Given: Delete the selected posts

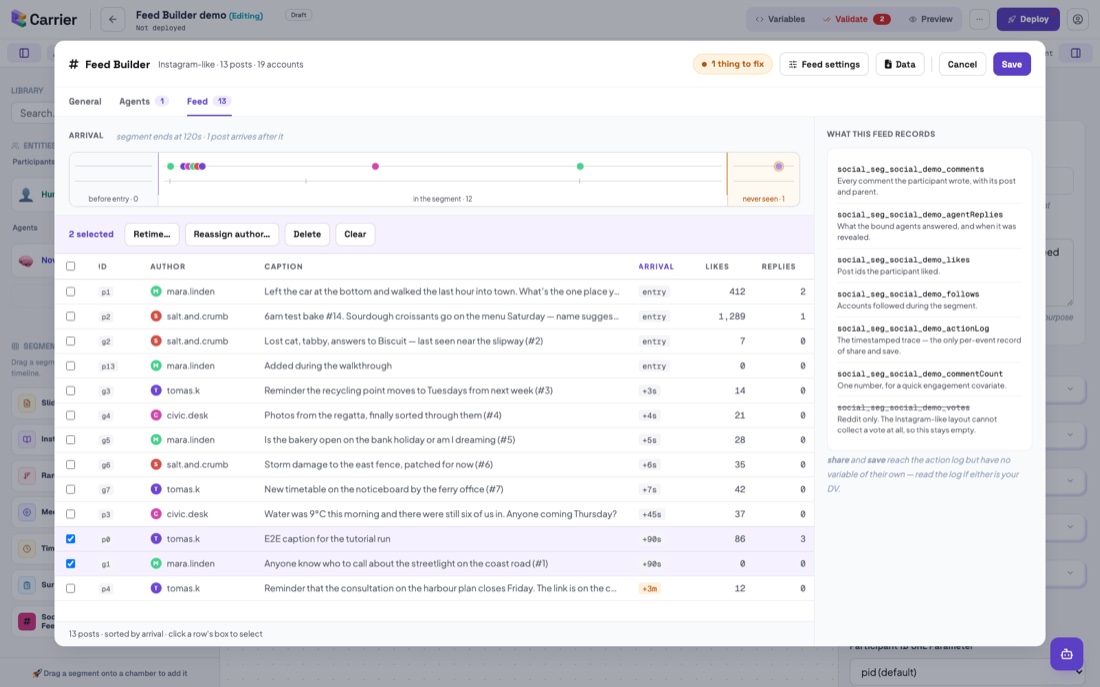Looking at the screenshot, I should tap(307, 234).
